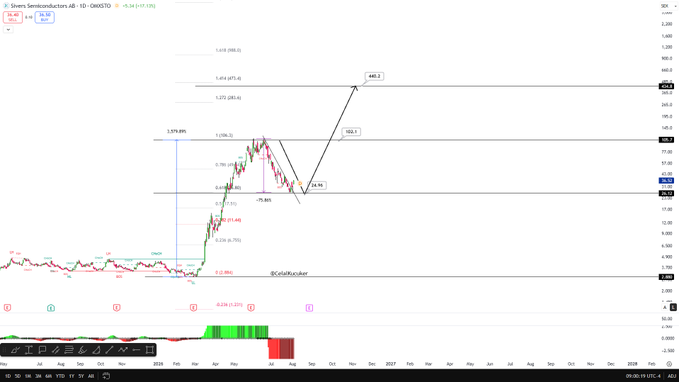Click the 3,579.89% price range label
Image resolution: width=679 pixels, height=382 pixels.
[177, 131]
